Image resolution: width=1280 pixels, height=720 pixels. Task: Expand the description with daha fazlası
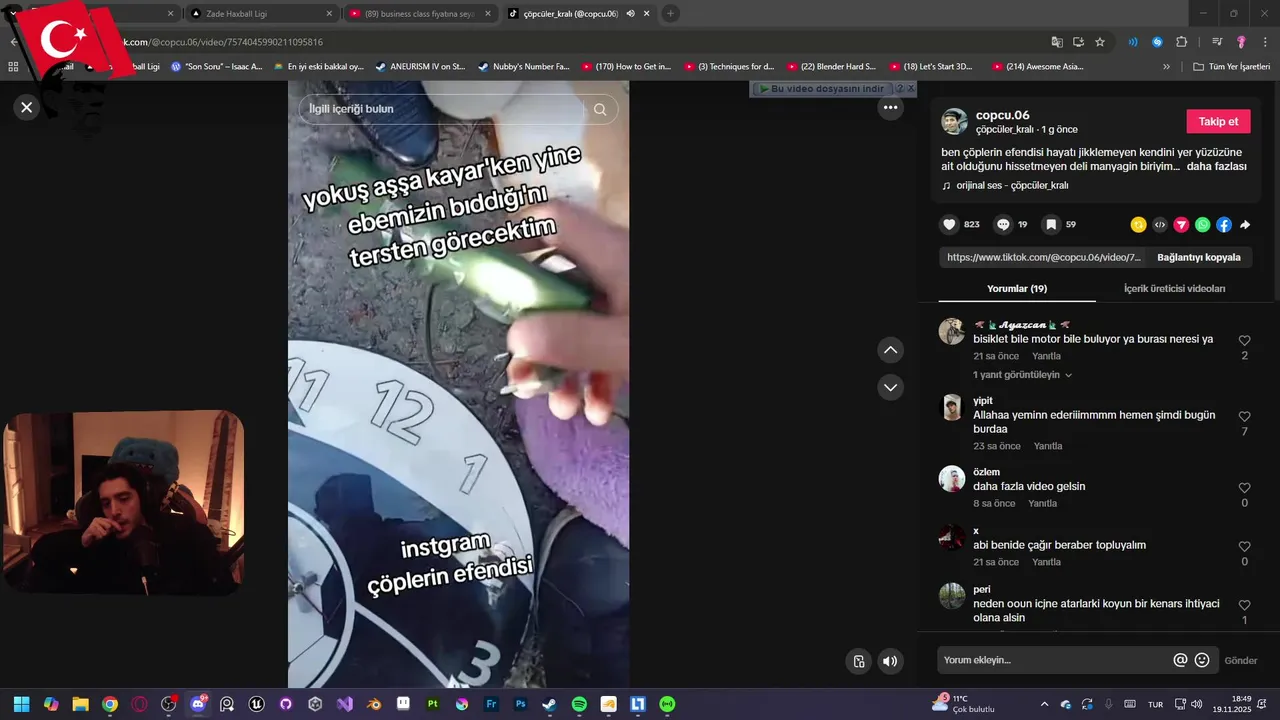[x=1217, y=166]
